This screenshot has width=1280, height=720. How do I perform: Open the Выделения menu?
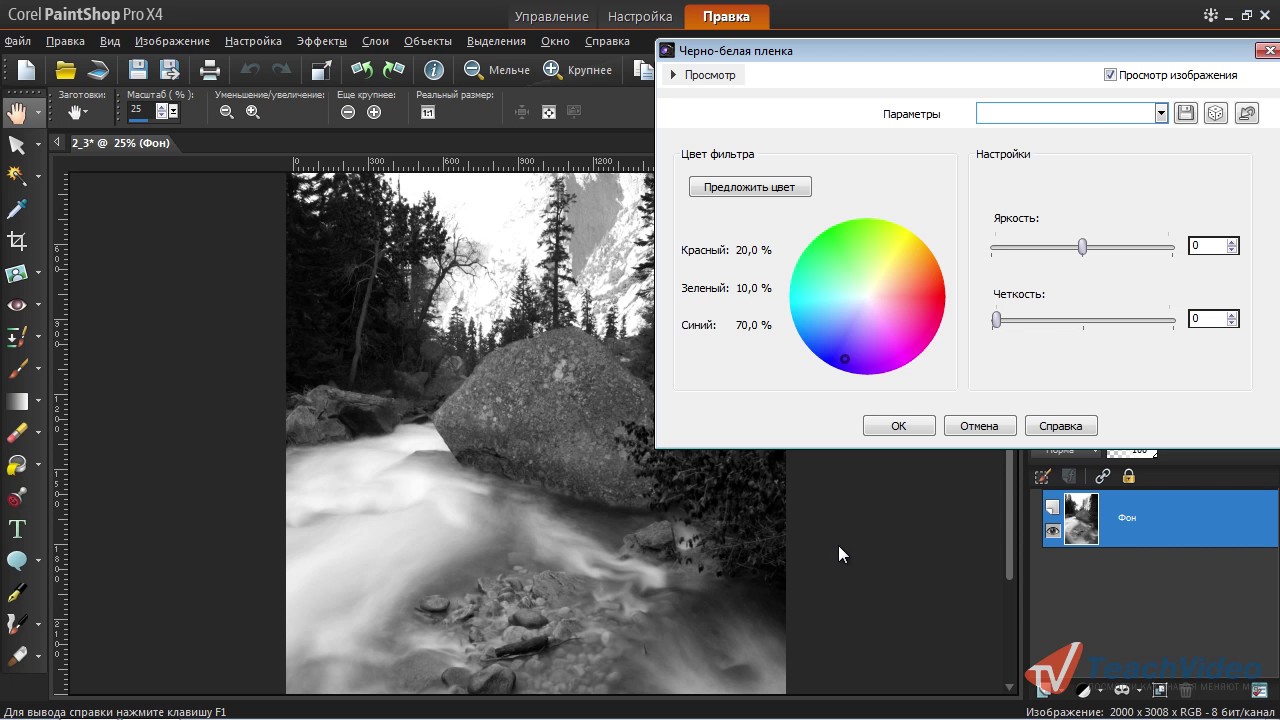tap(496, 41)
